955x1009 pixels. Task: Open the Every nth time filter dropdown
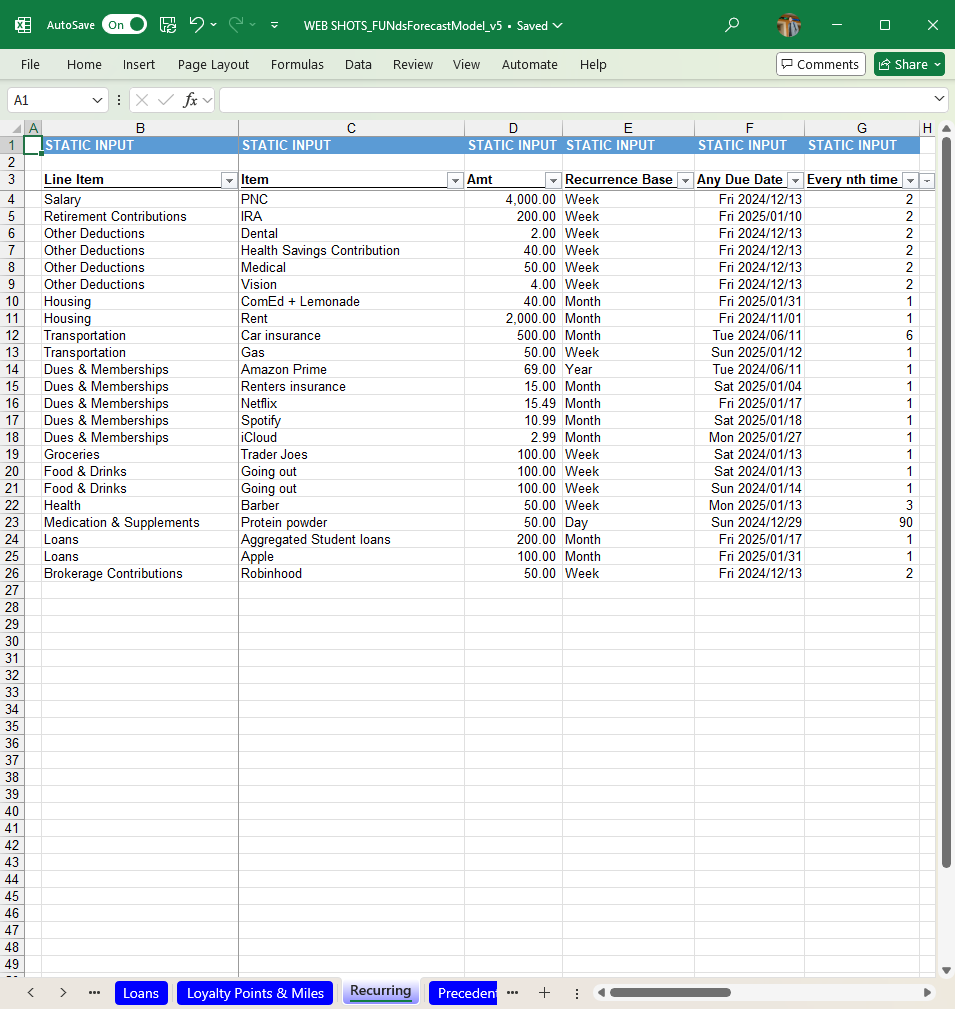click(910, 181)
